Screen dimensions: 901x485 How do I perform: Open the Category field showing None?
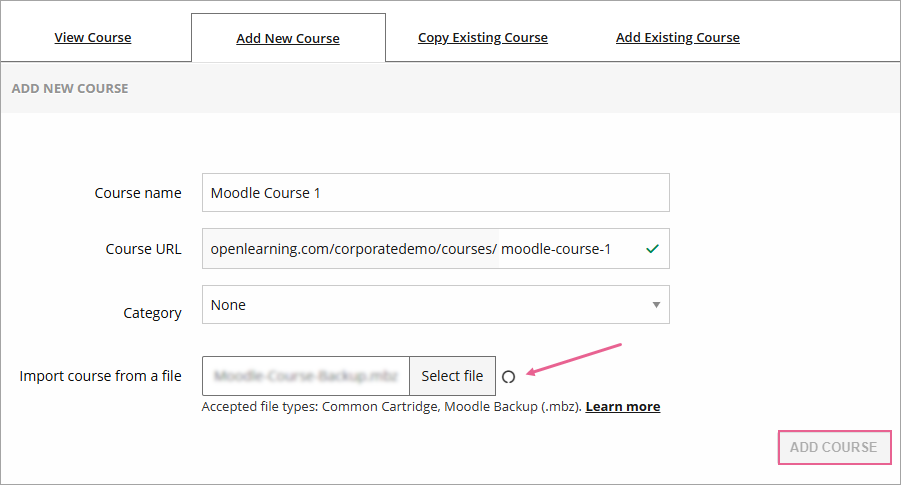(x=435, y=305)
